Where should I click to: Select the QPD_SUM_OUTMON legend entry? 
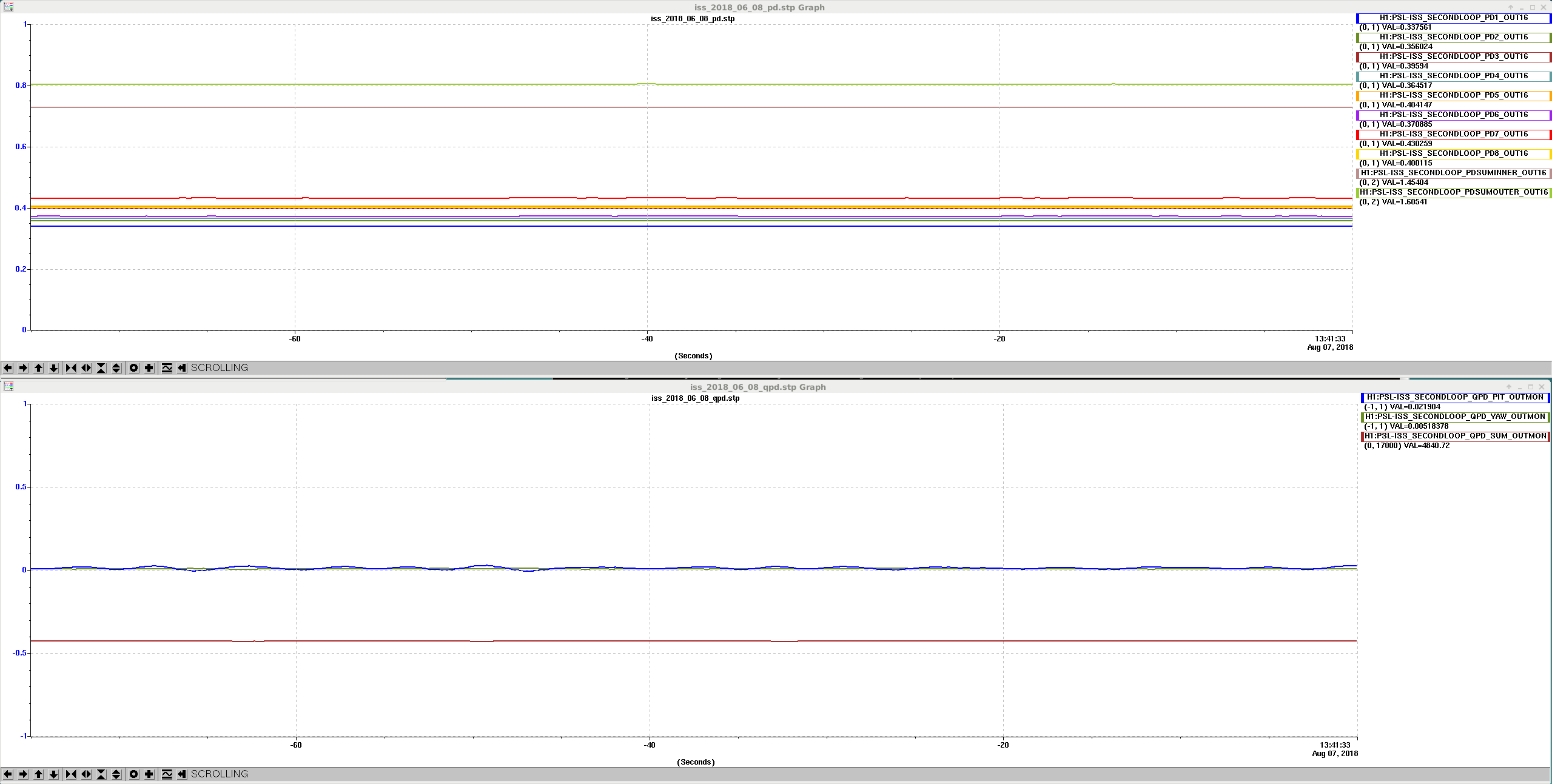1455,436
